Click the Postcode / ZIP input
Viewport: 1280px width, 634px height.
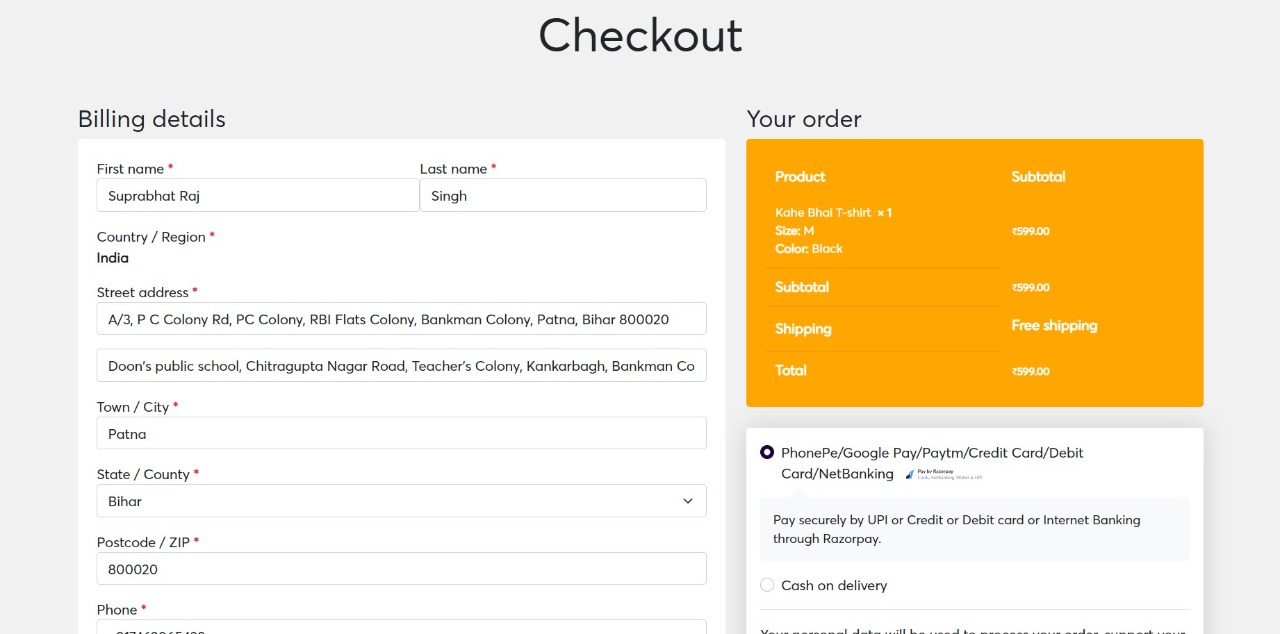pyautogui.click(x=401, y=569)
